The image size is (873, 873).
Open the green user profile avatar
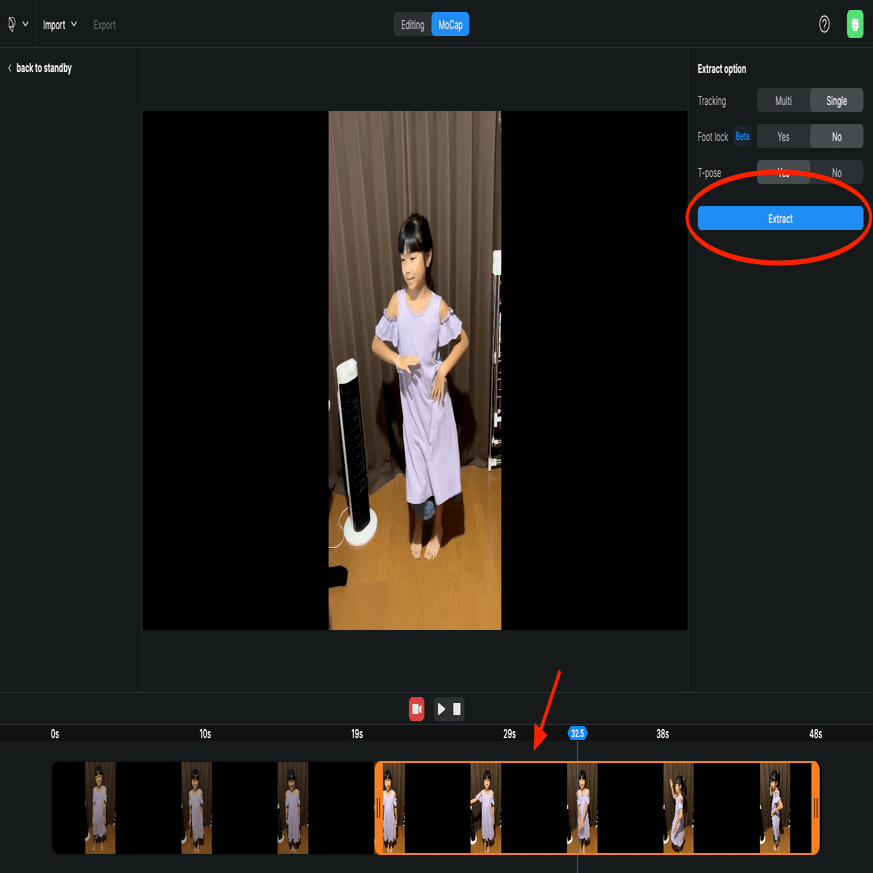(x=855, y=24)
